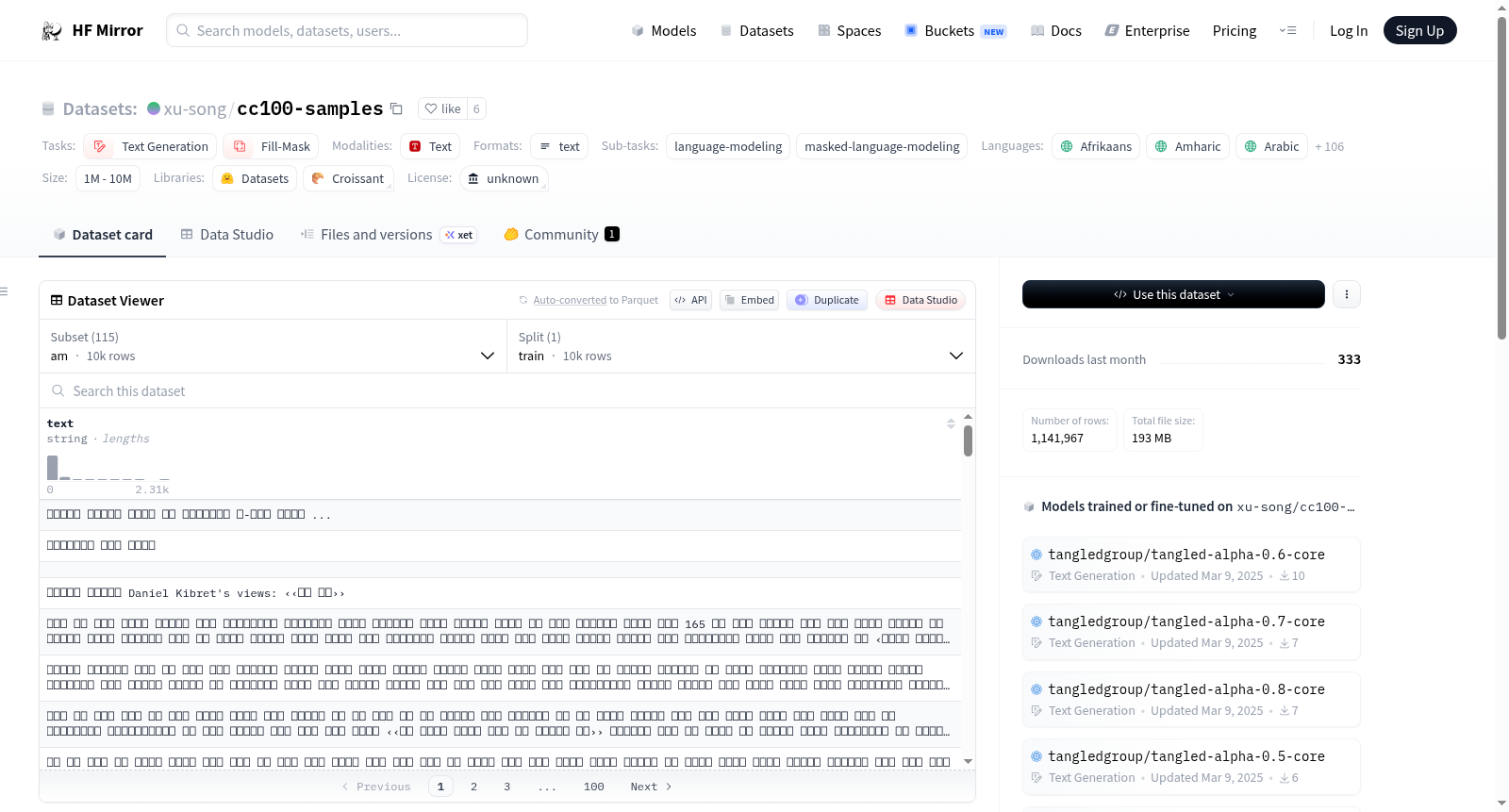Click the page vertical scrollbar thumb
This screenshot has width=1509, height=812.
point(1501,177)
